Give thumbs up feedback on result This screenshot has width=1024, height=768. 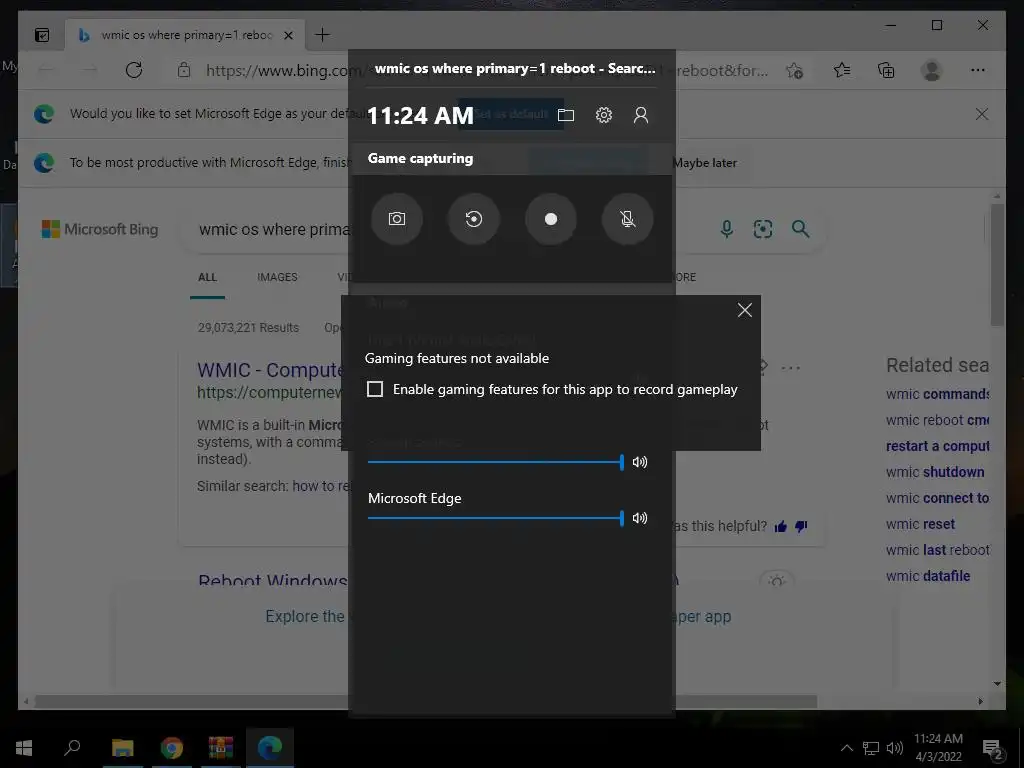click(780, 526)
